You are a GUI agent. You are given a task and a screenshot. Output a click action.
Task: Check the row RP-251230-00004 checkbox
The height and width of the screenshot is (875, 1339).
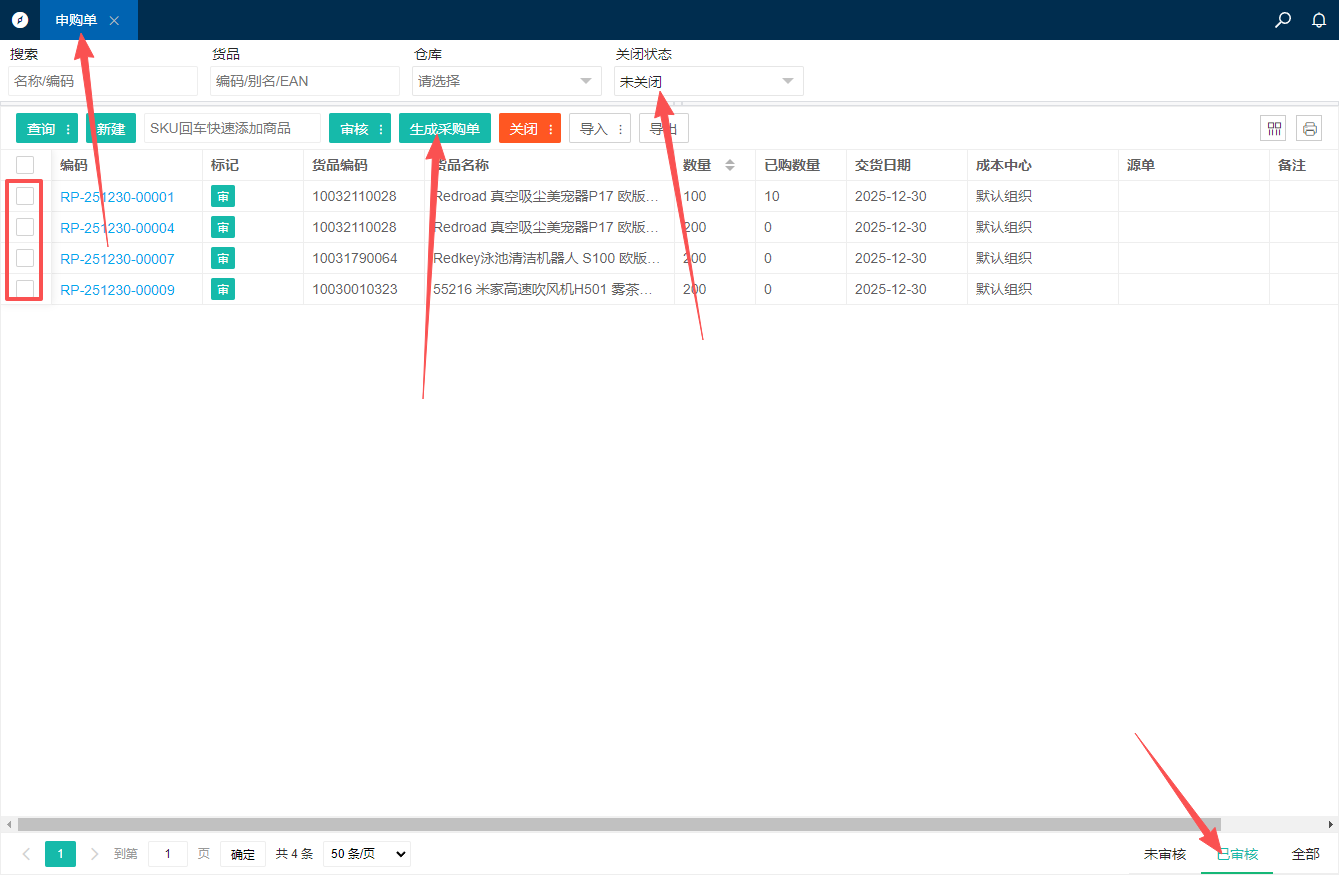point(25,227)
